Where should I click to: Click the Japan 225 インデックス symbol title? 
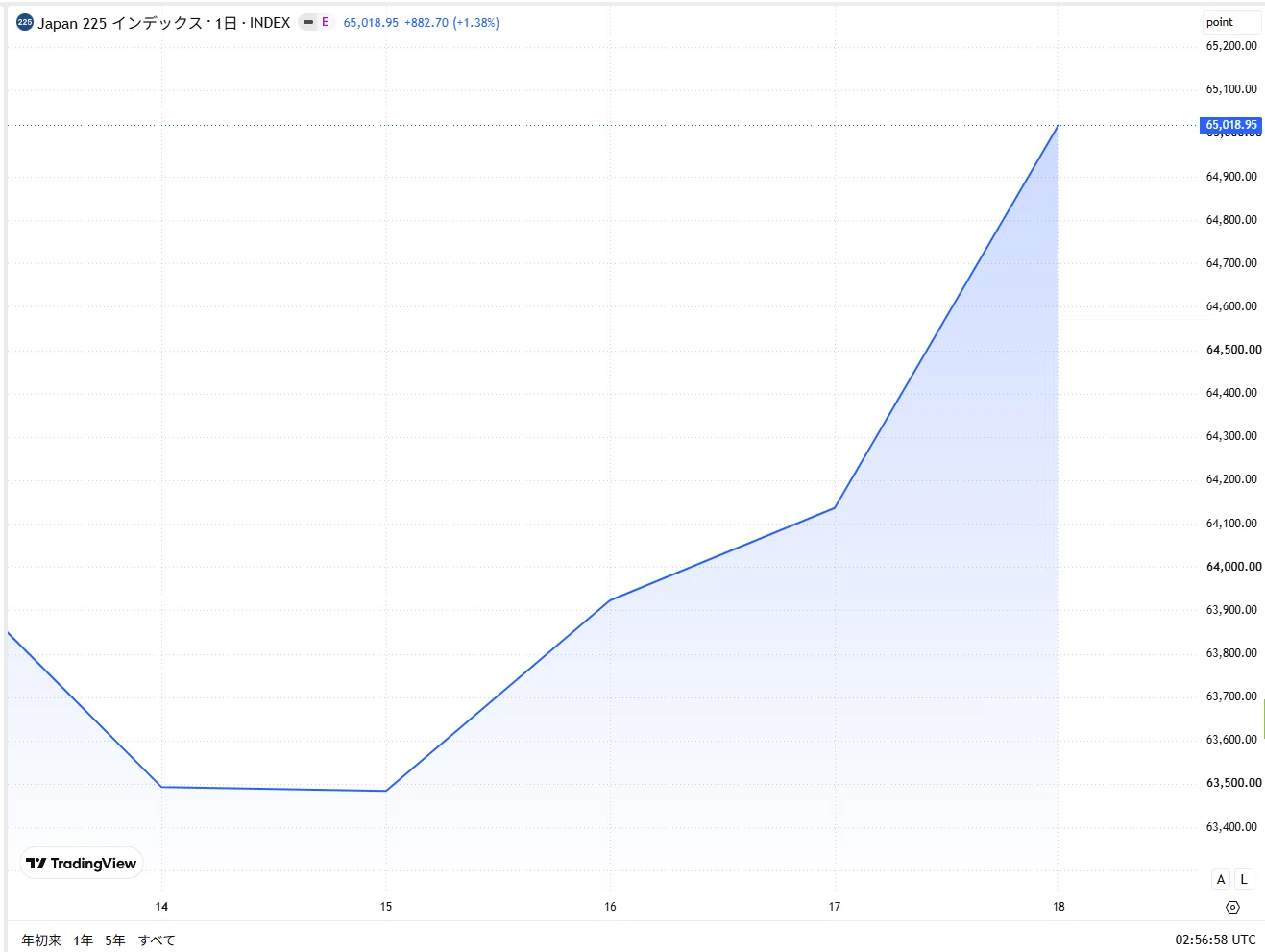click(x=120, y=23)
